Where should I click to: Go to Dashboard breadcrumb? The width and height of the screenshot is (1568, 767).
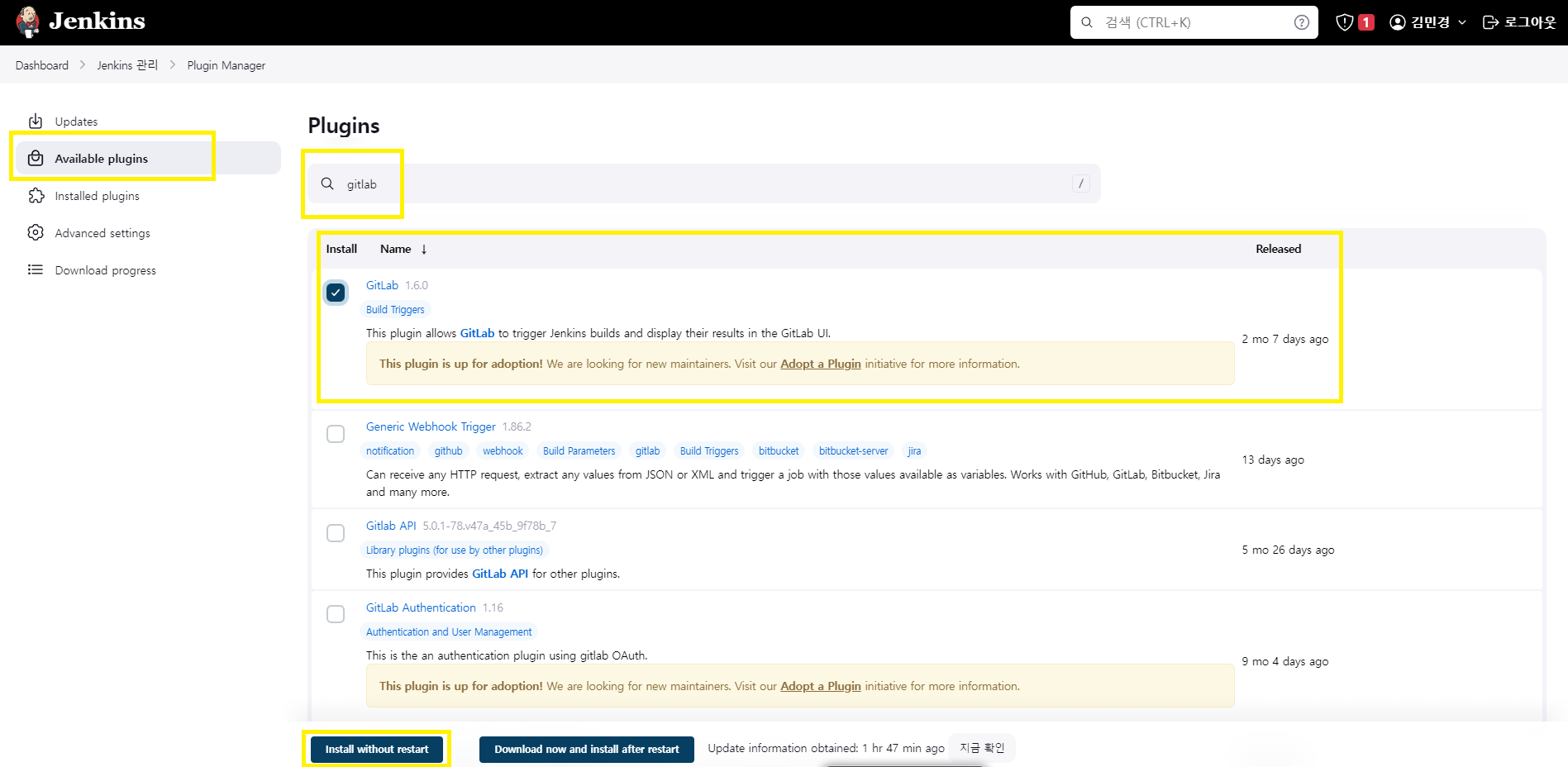(42, 65)
